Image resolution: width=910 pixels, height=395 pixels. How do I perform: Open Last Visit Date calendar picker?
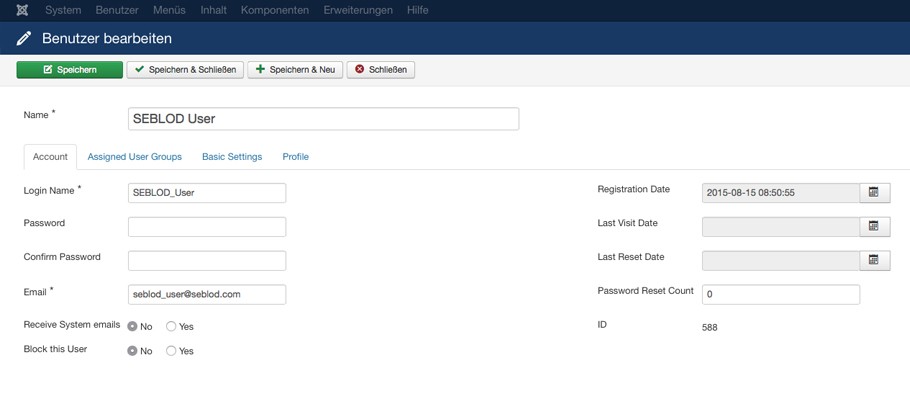tap(874, 226)
